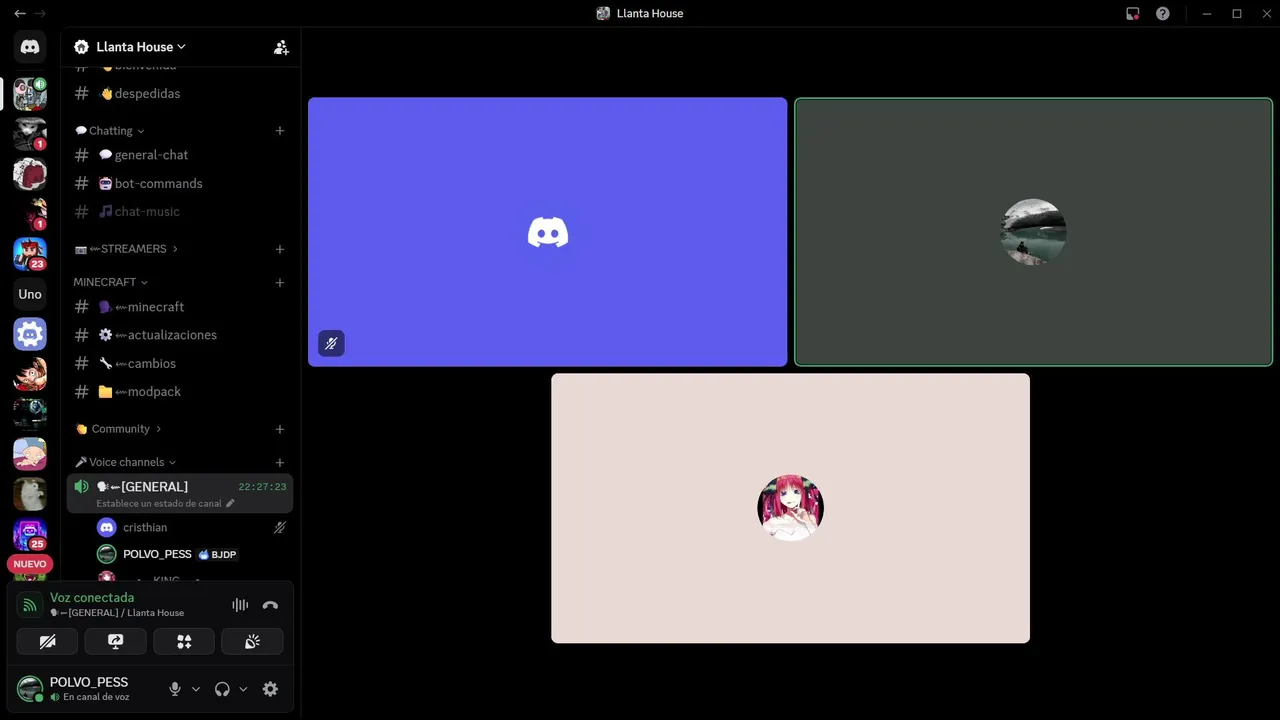The width and height of the screenshot is (1280, 720).
Task: Mute the microphone
Action: click(x=175, y=689)
